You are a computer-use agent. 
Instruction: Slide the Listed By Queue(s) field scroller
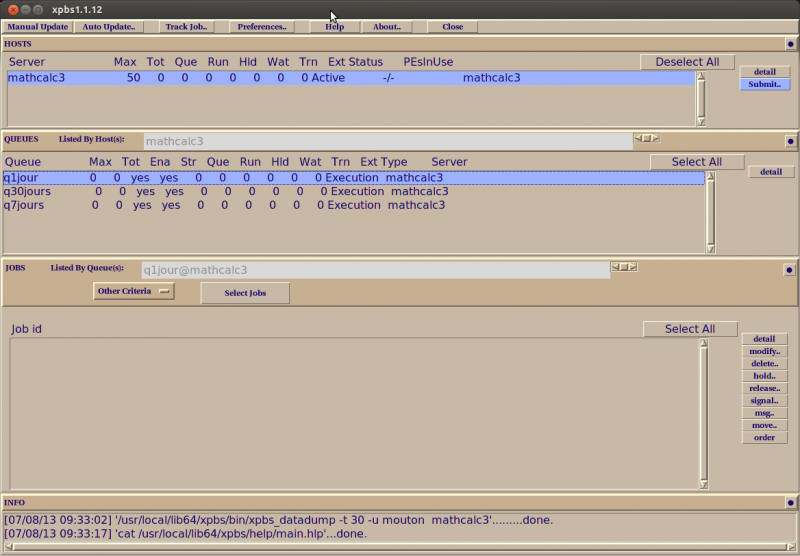[623, 267]
